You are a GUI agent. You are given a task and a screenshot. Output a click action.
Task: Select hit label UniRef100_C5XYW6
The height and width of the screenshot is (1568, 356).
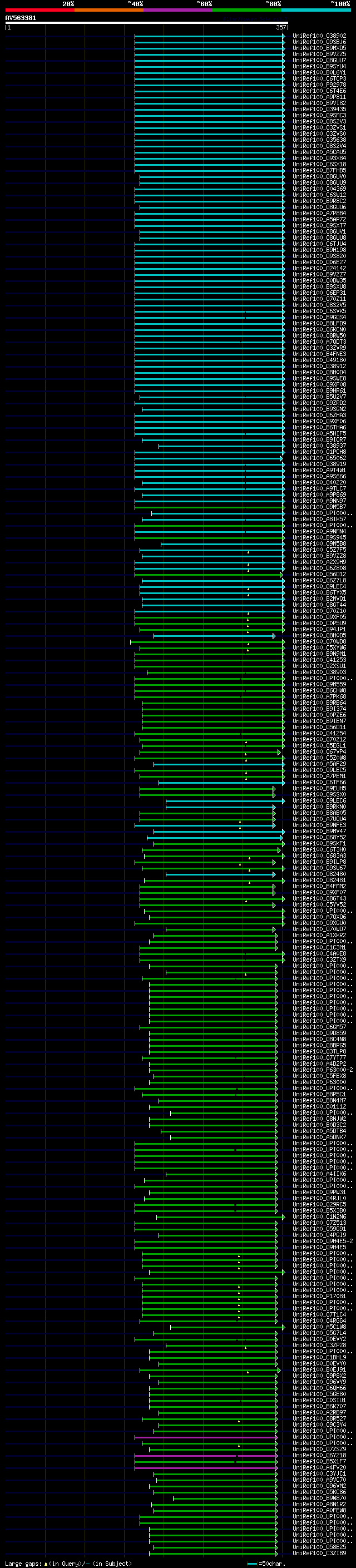[319, 647]
